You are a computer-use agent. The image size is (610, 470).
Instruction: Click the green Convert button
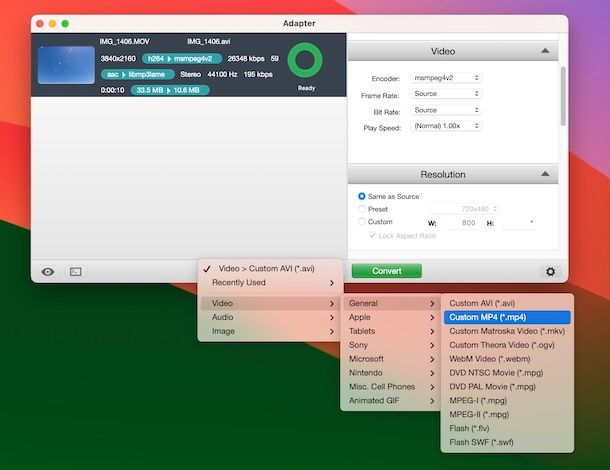point(387,271)
